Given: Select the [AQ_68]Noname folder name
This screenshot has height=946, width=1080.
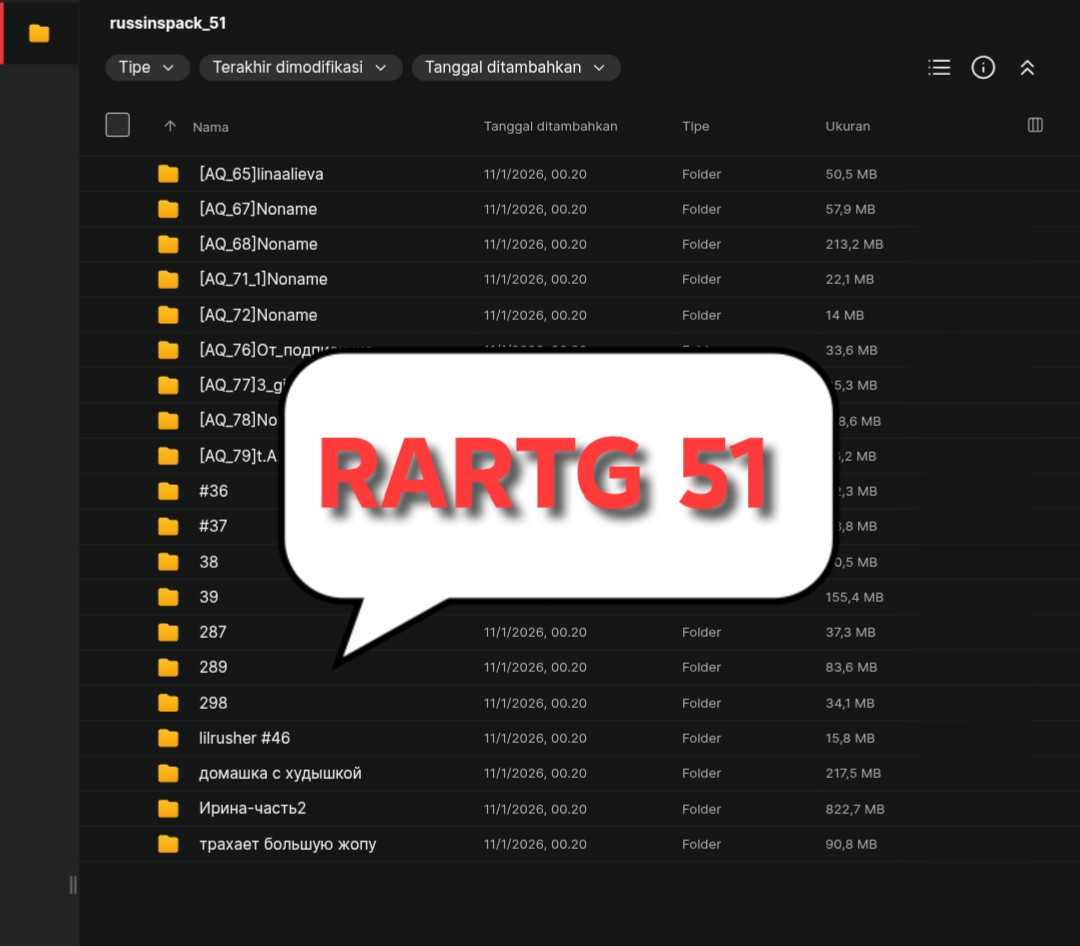Looking at the screenshot, I should 258,244.
